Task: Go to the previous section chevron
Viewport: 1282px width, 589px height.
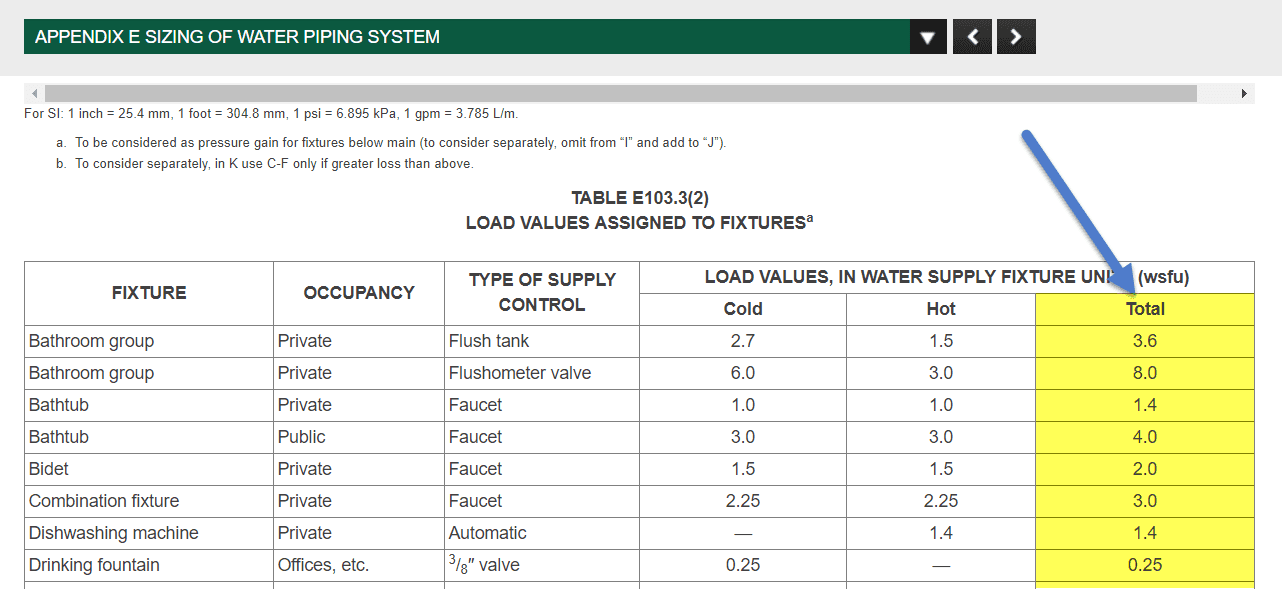Action: click(972, 37)
